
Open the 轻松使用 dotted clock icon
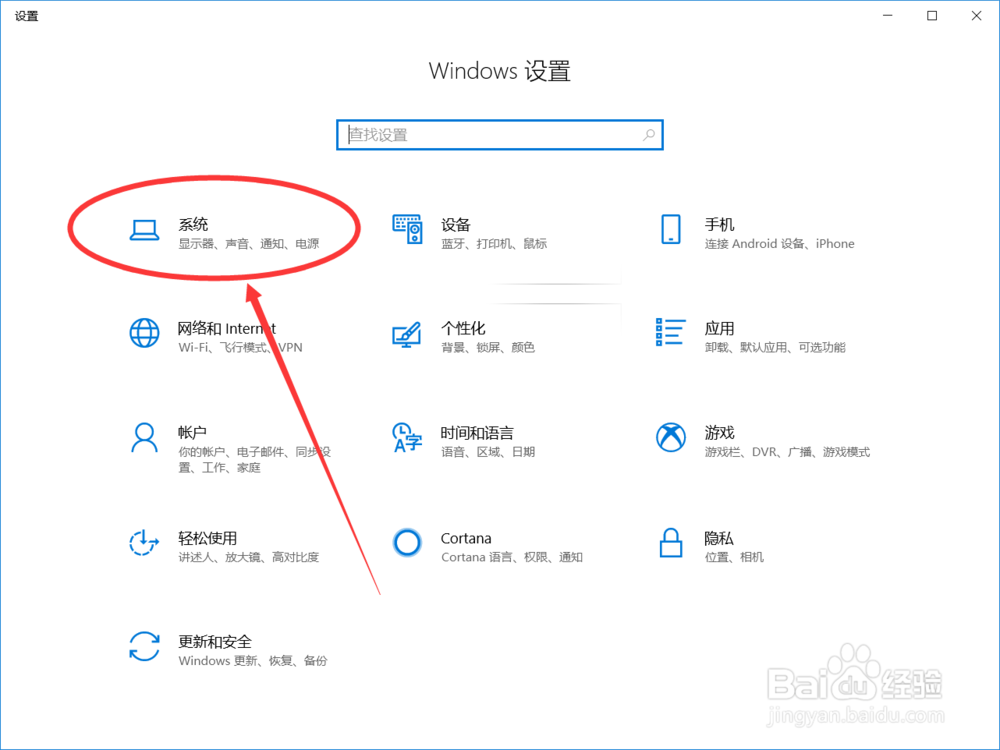pyautogui.click(x=144, y=542)
